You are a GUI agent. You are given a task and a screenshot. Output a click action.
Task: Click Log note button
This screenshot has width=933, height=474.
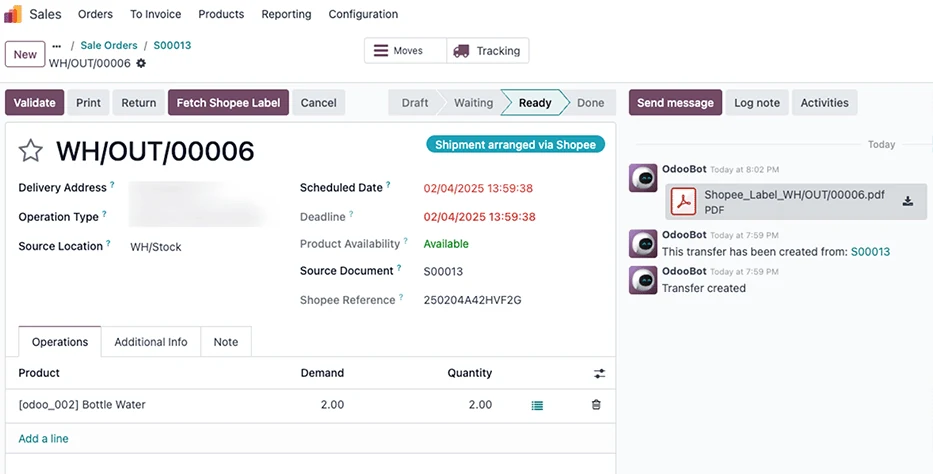pos(757,102)
